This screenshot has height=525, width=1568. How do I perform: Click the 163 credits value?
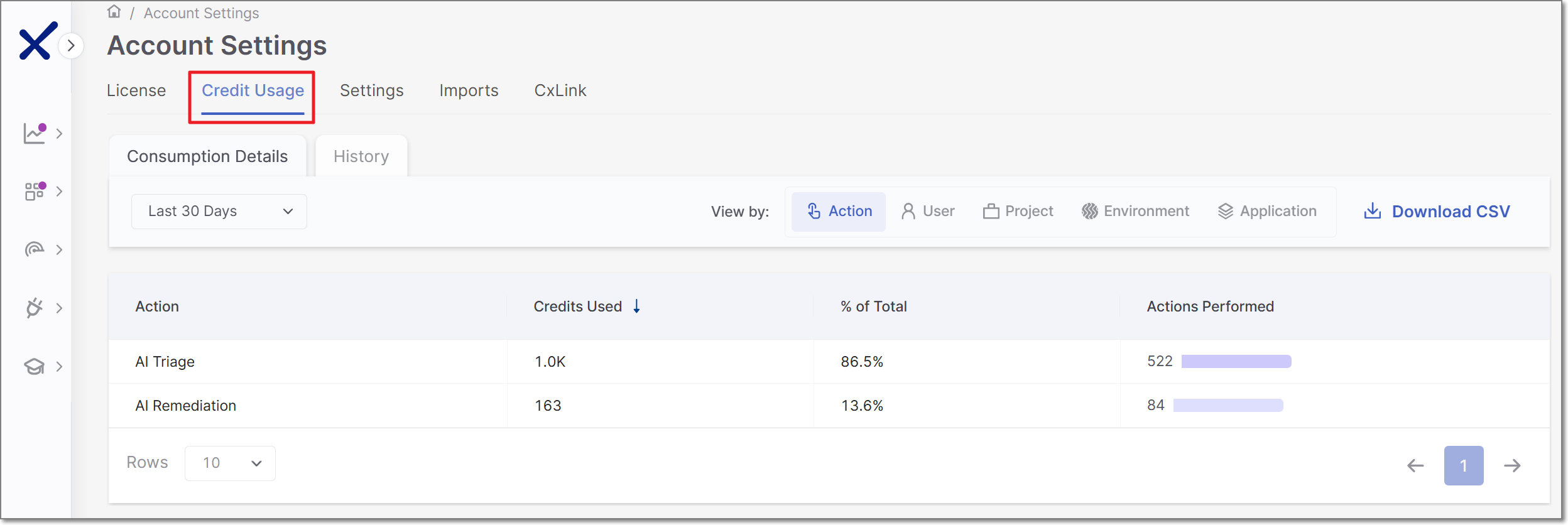pos(548,406)
